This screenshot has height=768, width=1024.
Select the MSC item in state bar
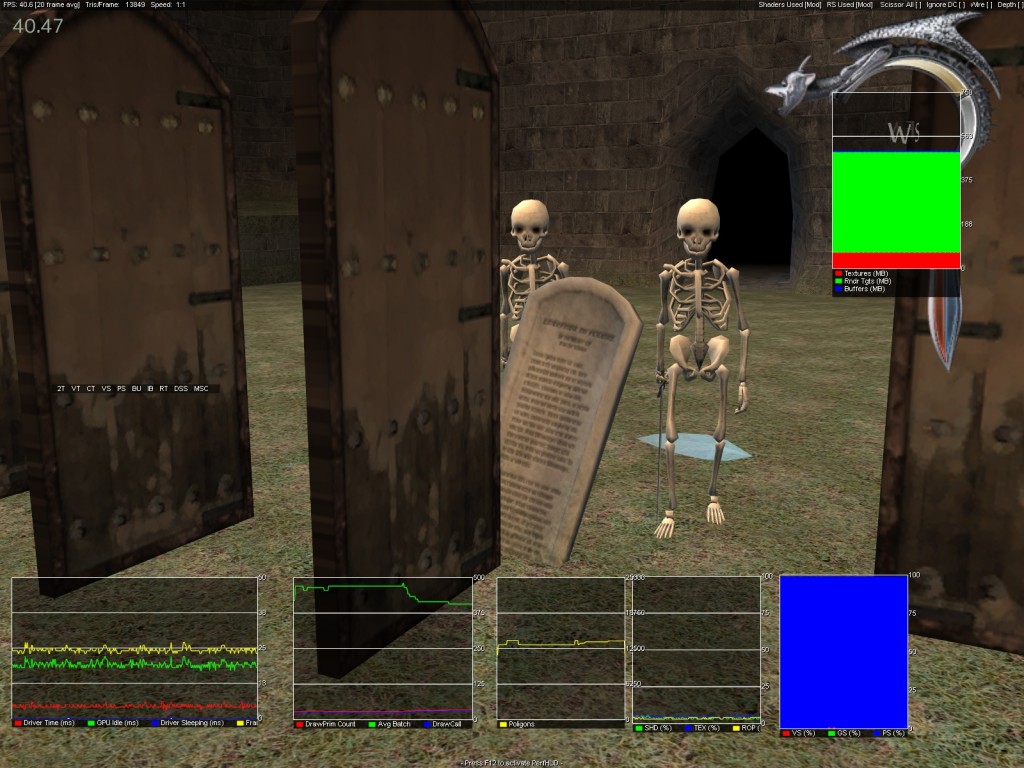(x=201, y=389)
